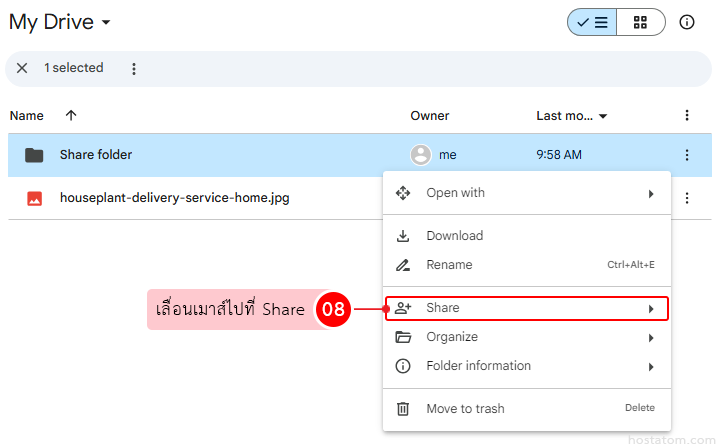This screenshot has width=720, height=448.
Task: Clear selection with the X icon
Action: [x=22, y=68]
